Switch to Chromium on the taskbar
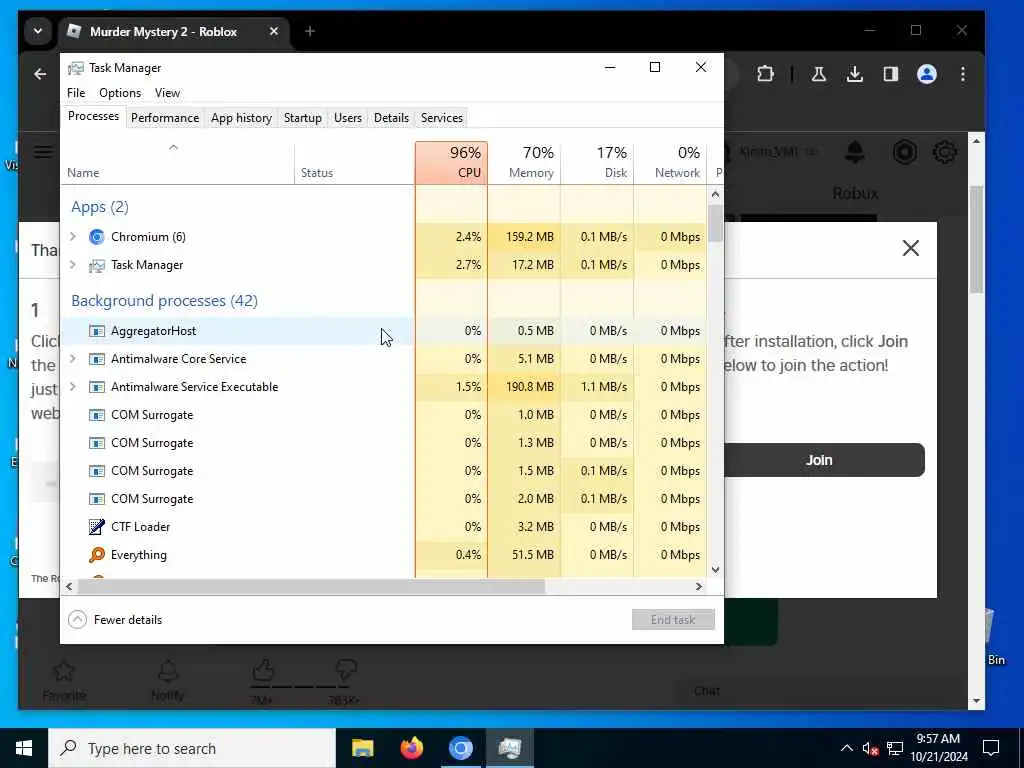 coord(460,748)
